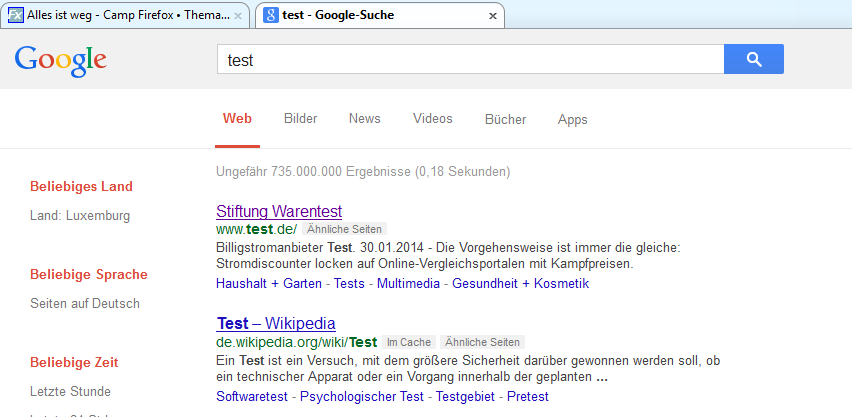852x417 pixels.
Task: Select the test - Google-Suche tab
Action: pos(379,15)
